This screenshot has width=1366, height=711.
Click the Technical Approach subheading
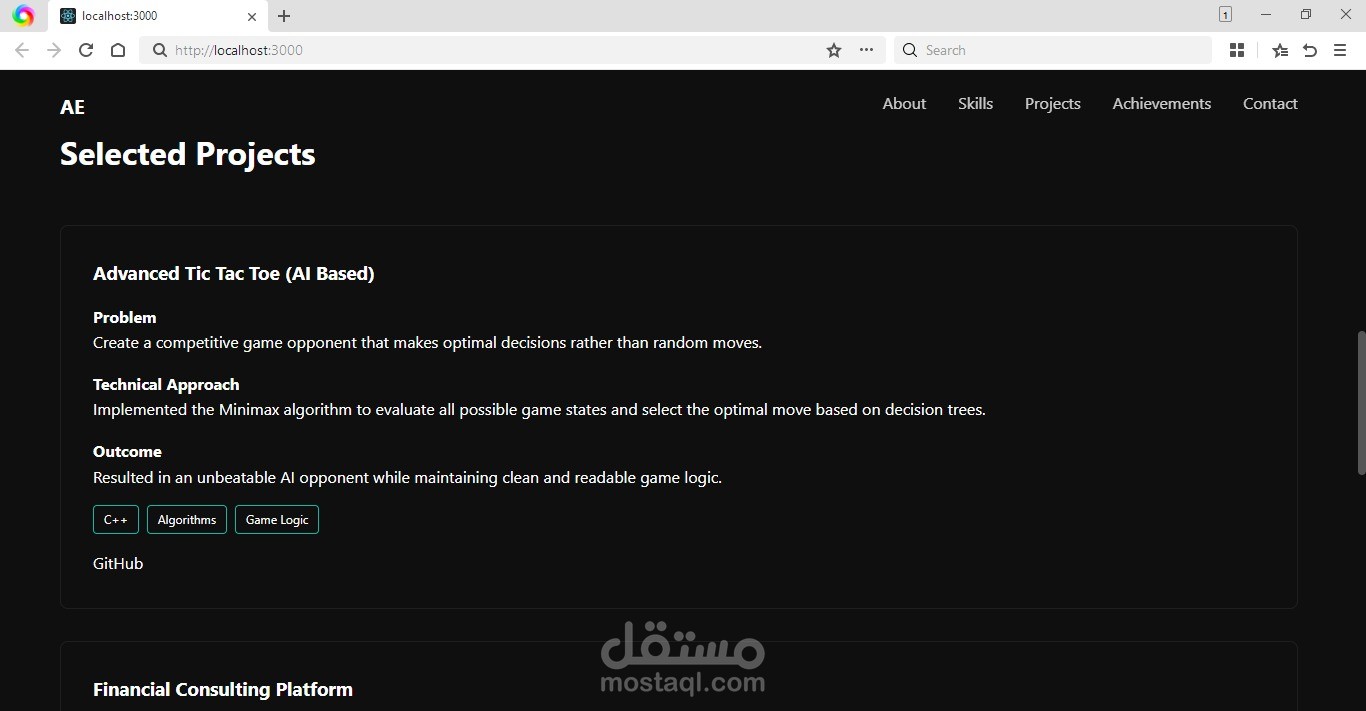point(166,385)
